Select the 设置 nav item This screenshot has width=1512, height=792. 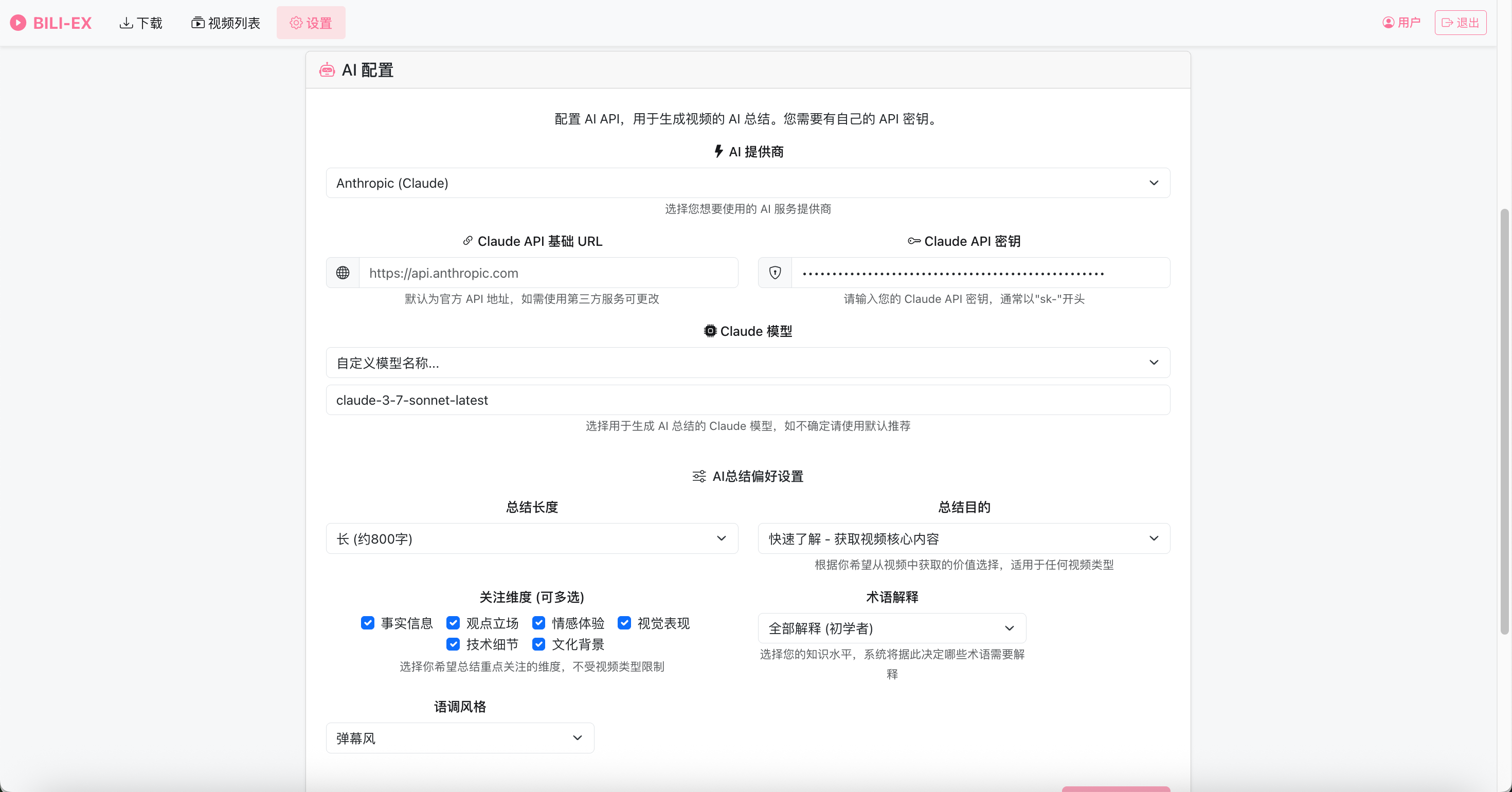[x=311, y=23]
